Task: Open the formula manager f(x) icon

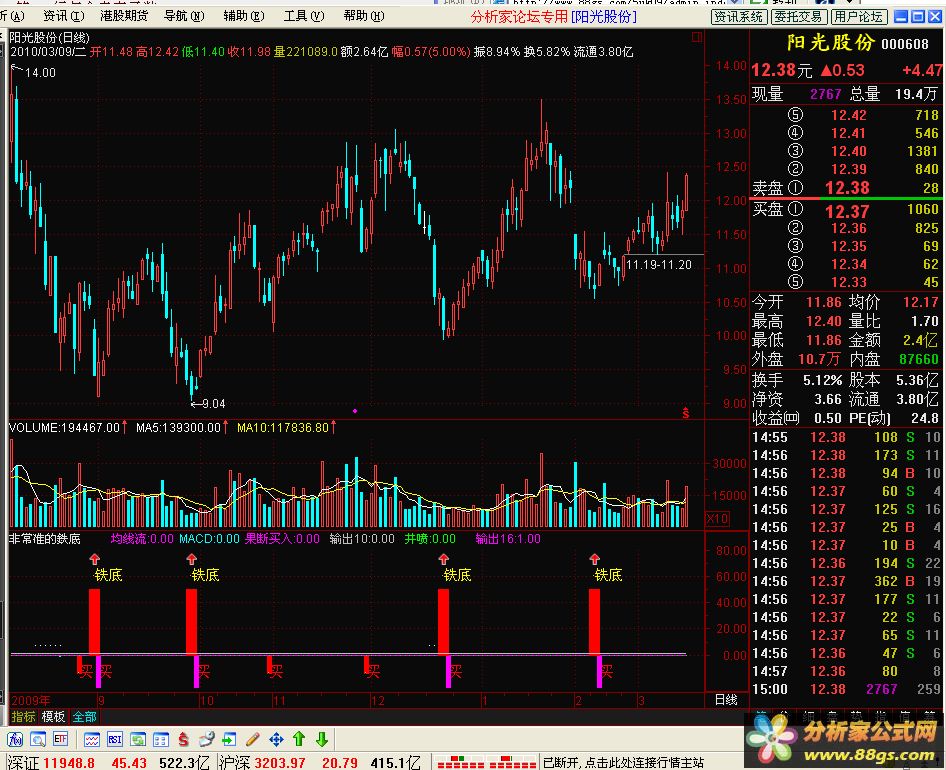Action: tap(15, 739)
